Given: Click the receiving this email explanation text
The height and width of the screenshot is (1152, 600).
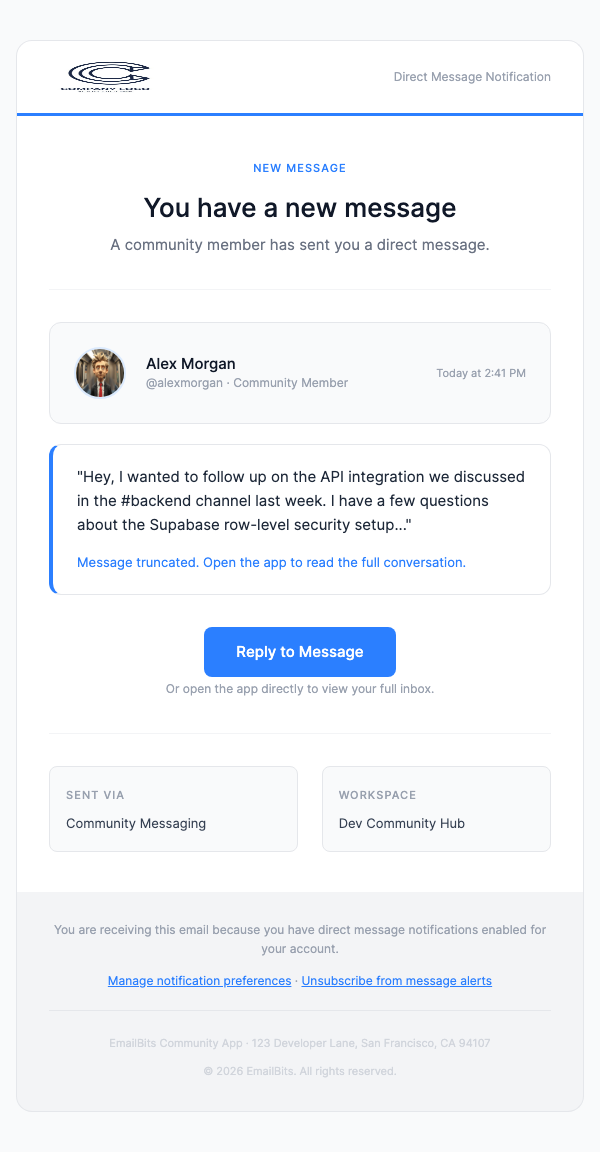Looking at the screenshot, I should [300, 939].
